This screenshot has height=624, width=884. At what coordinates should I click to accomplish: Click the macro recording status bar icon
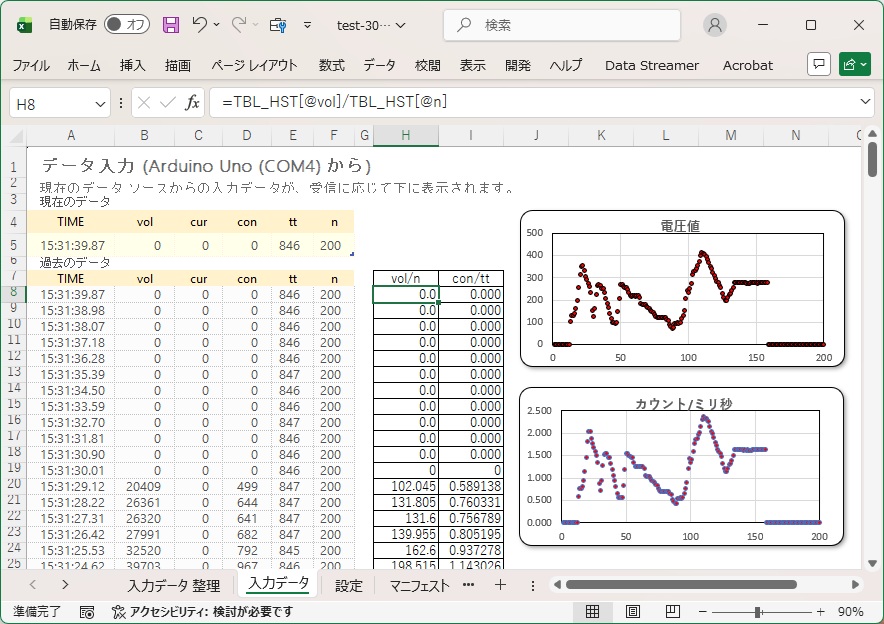(x=87, y=611)
